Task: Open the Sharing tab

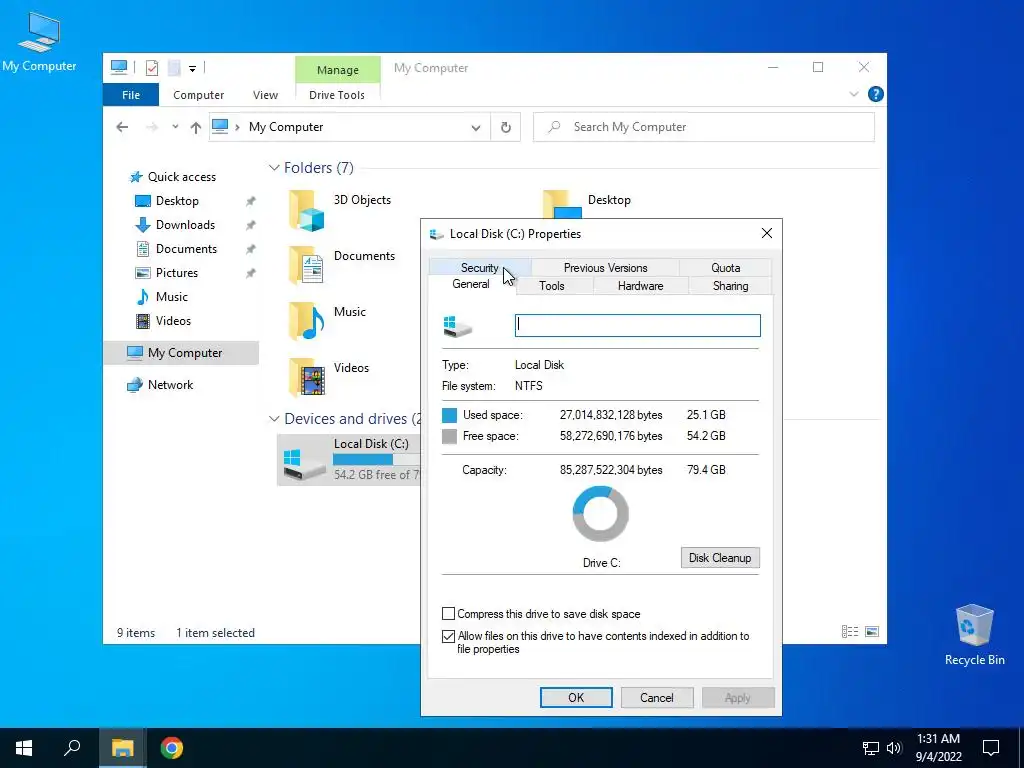Action: [730, 286]
